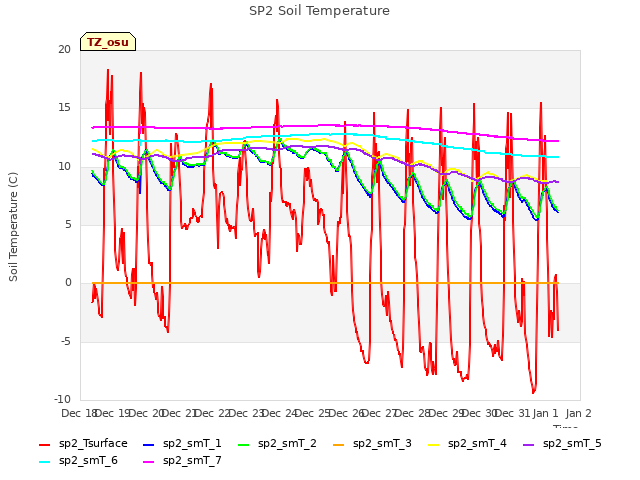This screenshot has height=480, width=640.
Task: Click the Jan 2 x-axis label
Action: (x=578, y=413)
